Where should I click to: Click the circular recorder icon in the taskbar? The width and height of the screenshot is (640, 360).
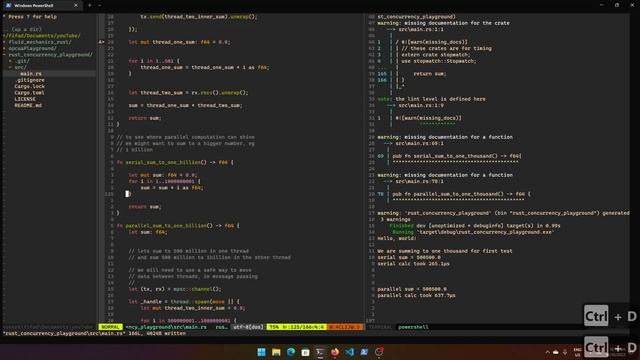click(x=379, y=352)
